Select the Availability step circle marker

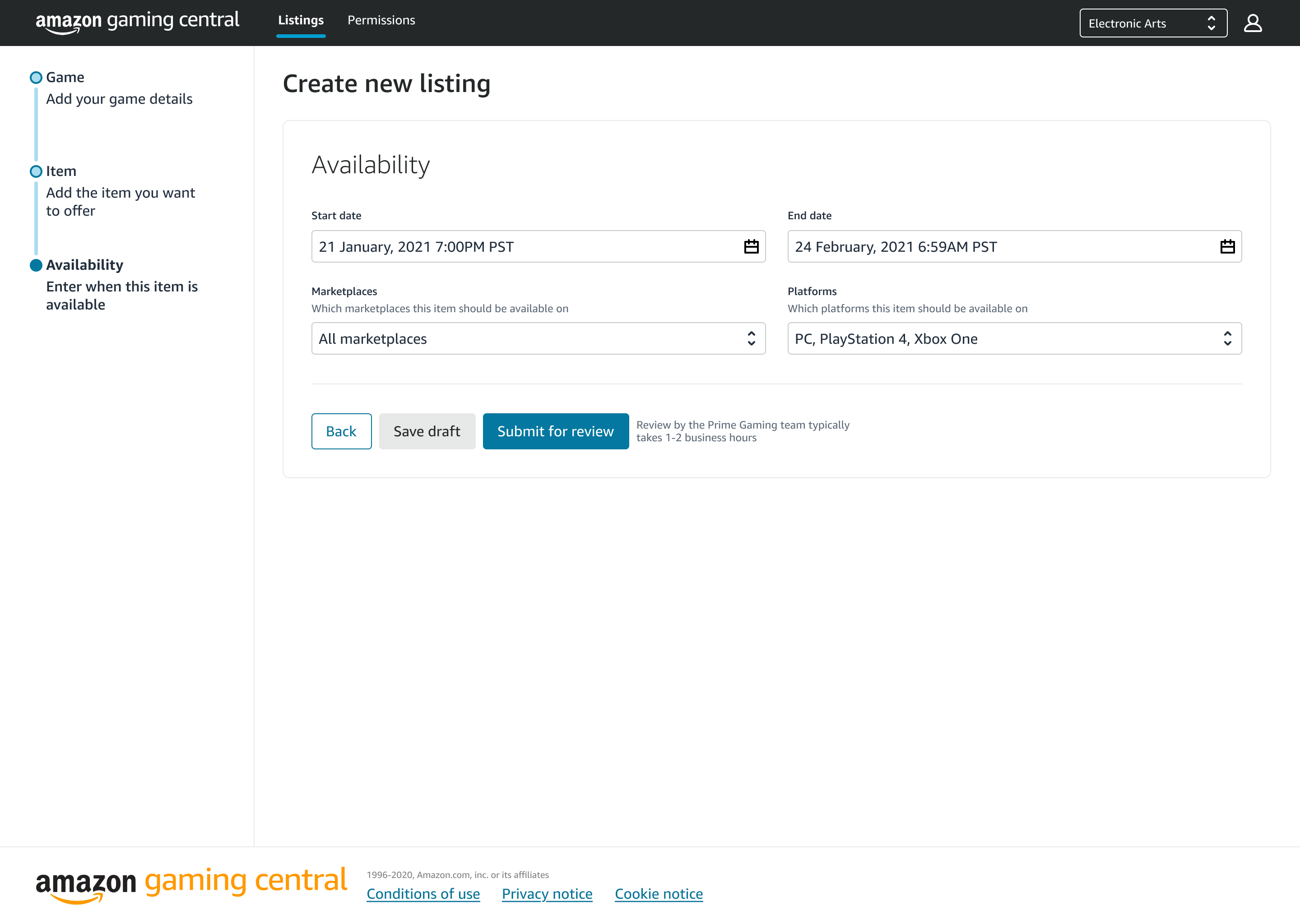click(36, 265)
